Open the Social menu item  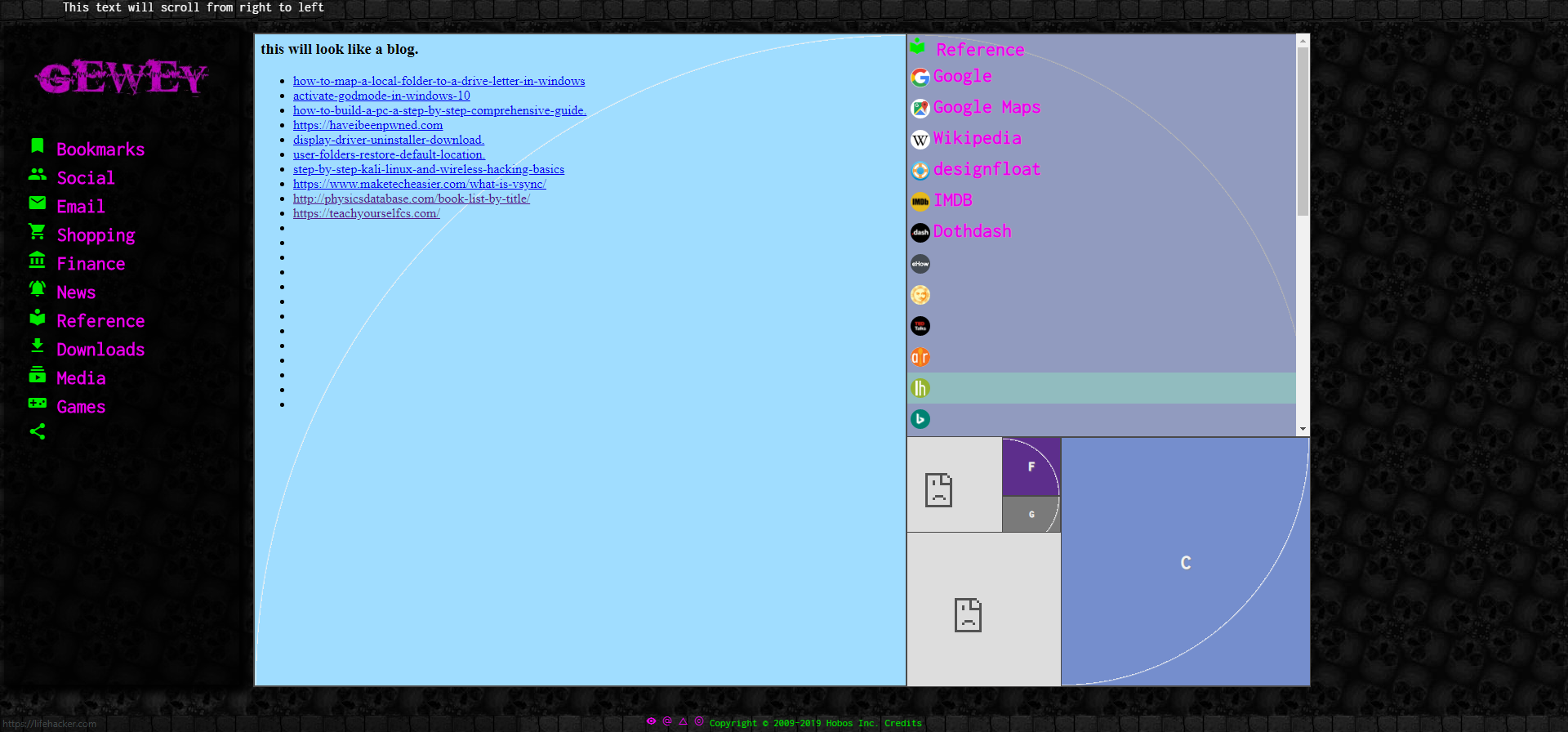click(x=86, y=178)
